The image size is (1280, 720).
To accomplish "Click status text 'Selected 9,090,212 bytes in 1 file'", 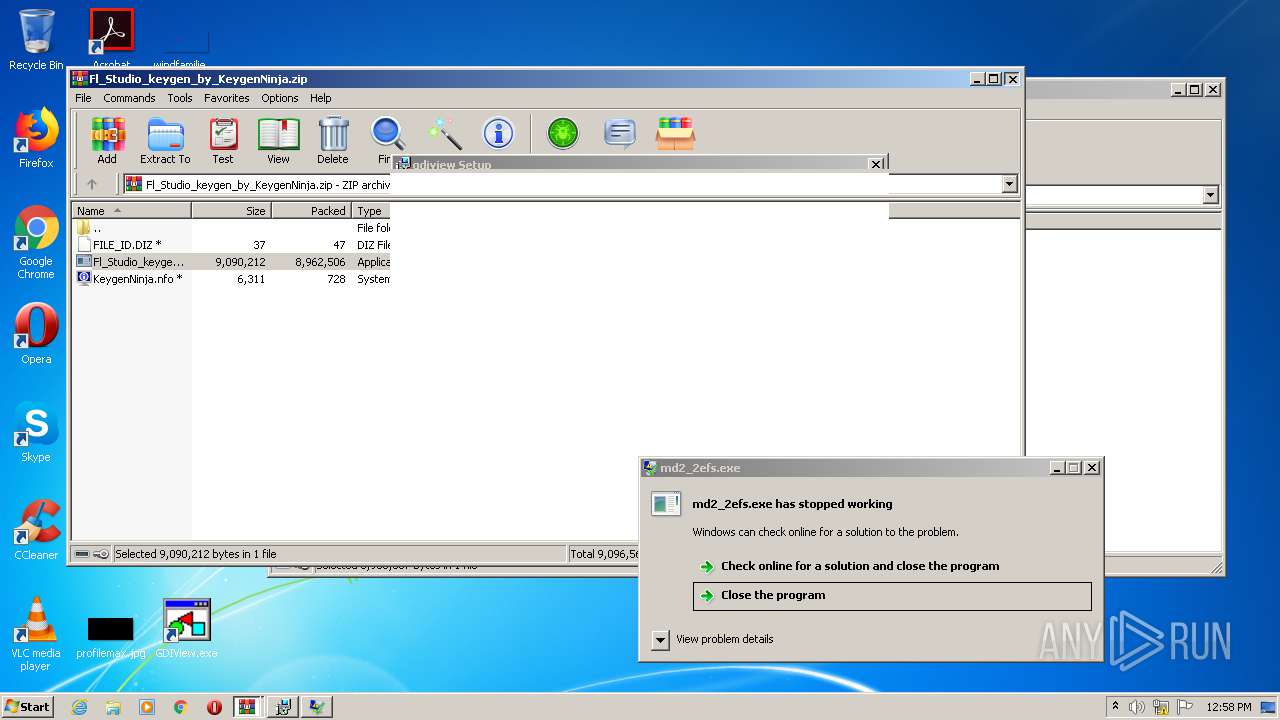I will (196, 554).
